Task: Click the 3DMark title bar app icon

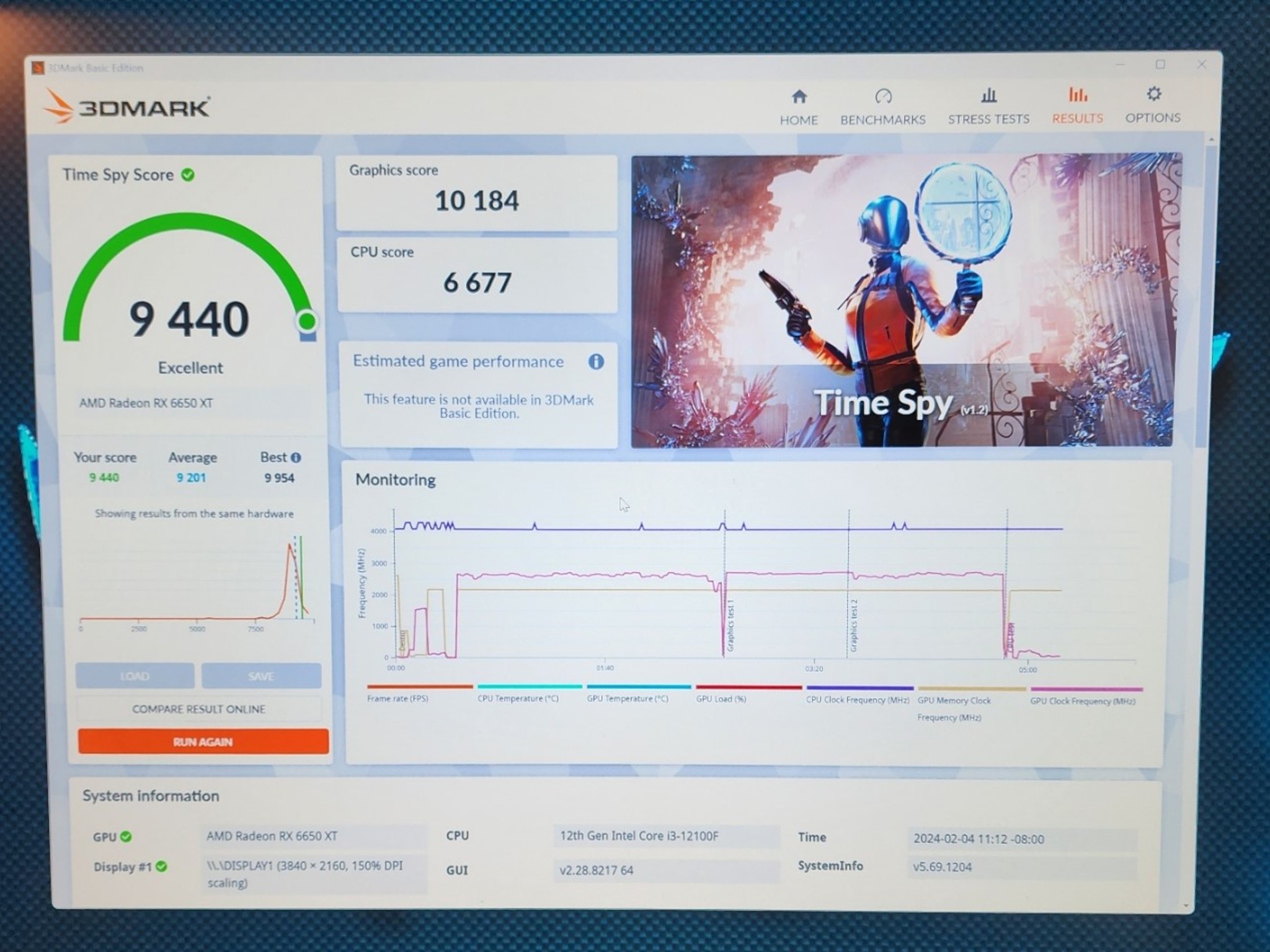Action: pos(38,68)
